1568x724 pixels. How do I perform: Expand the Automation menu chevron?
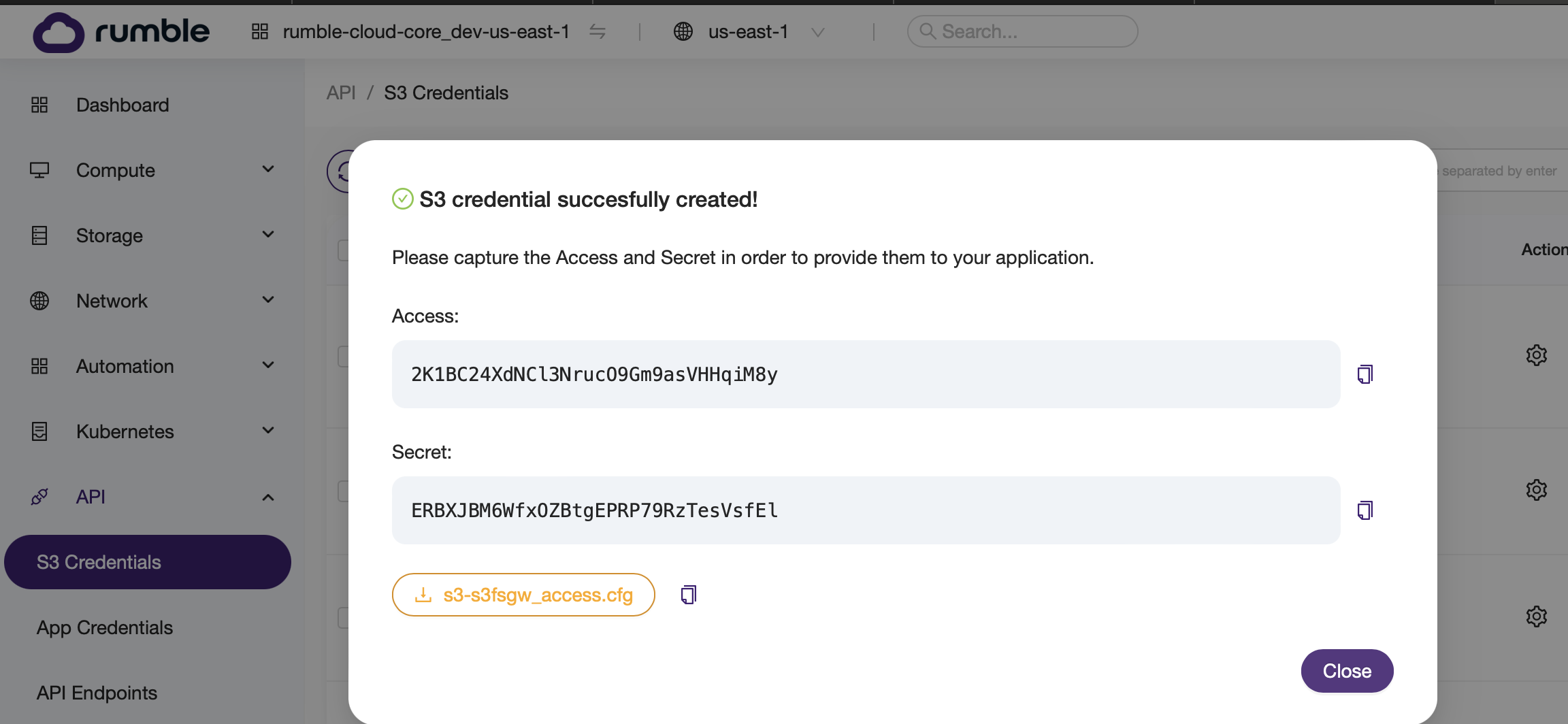pos(268,365)
